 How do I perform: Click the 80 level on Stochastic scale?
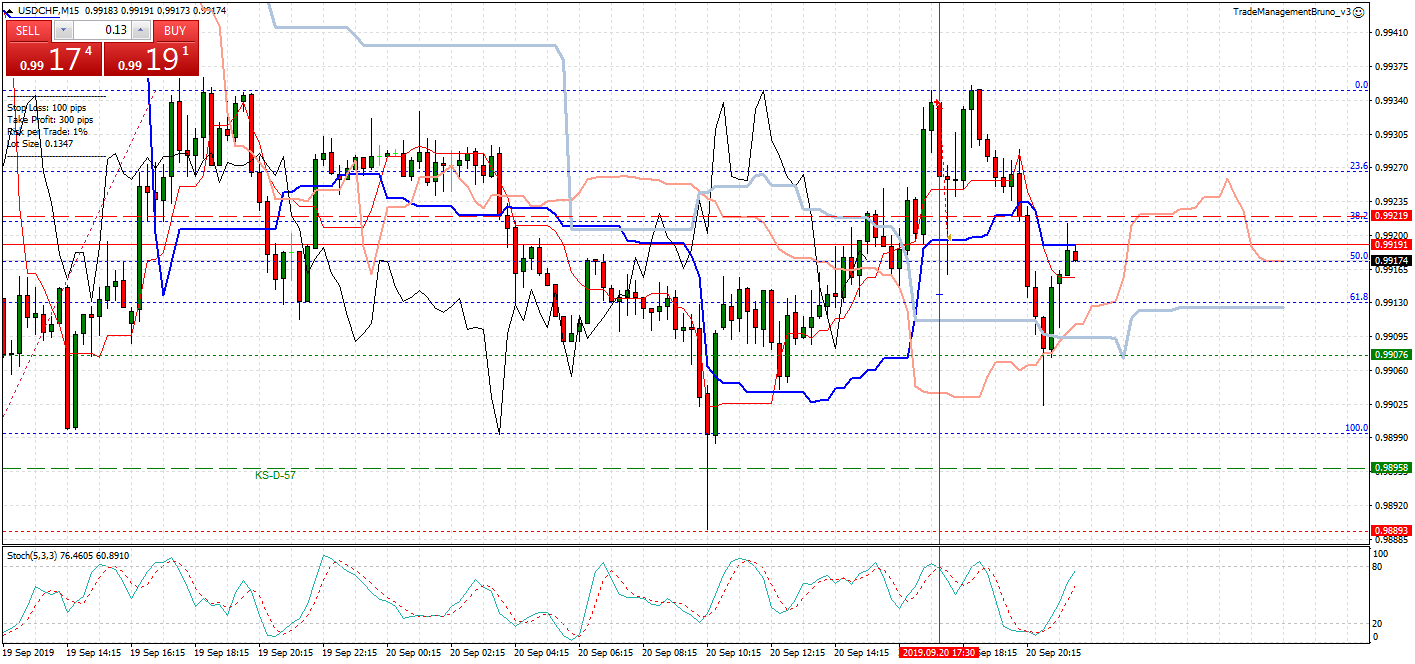coord(1377,567)
